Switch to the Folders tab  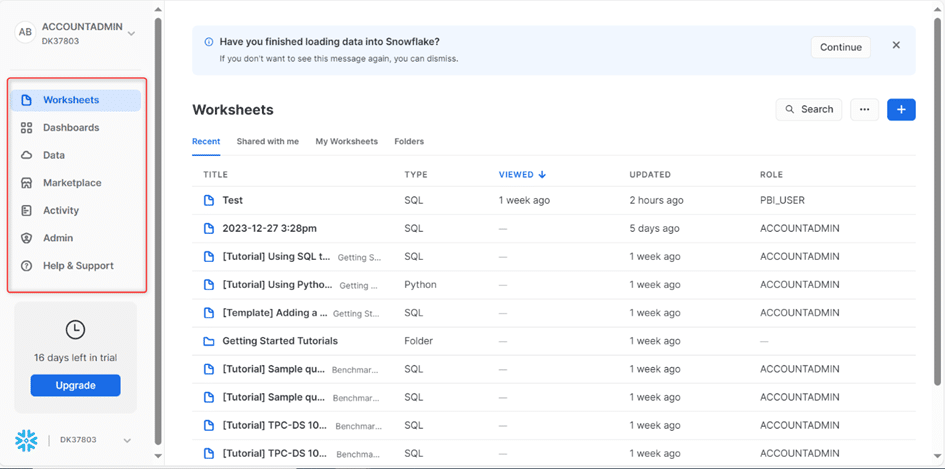[x=409, y=142]
